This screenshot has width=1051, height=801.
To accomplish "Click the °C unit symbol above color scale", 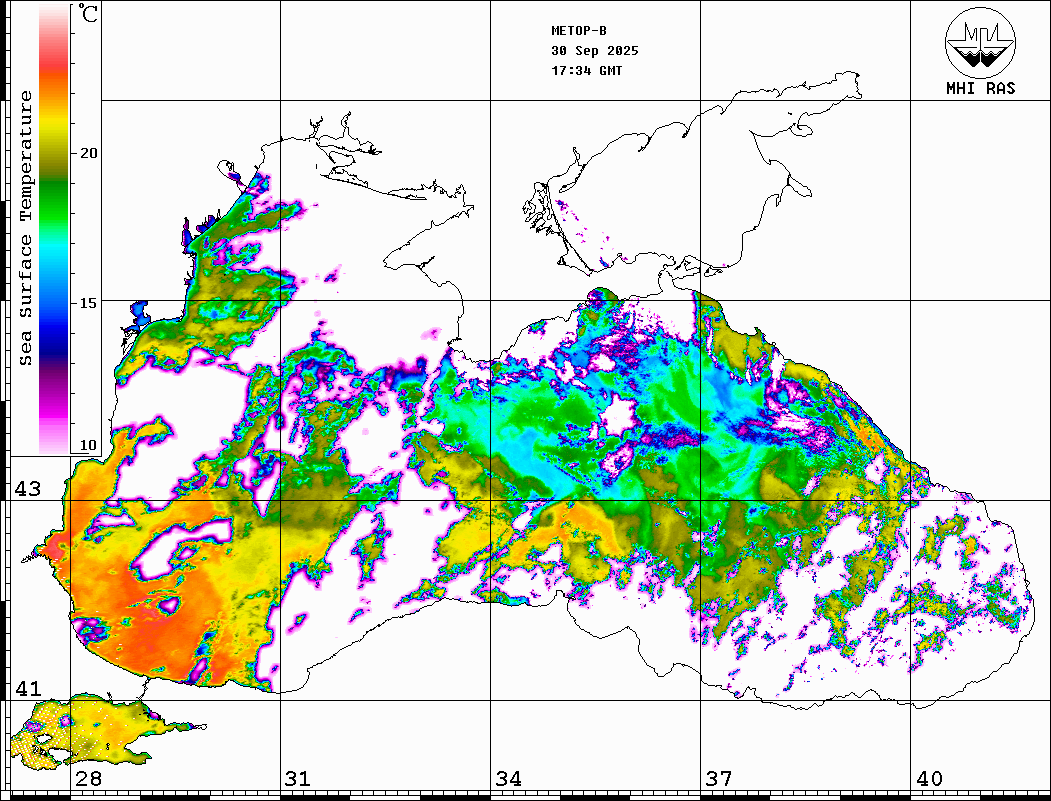I will pos(89,14).
